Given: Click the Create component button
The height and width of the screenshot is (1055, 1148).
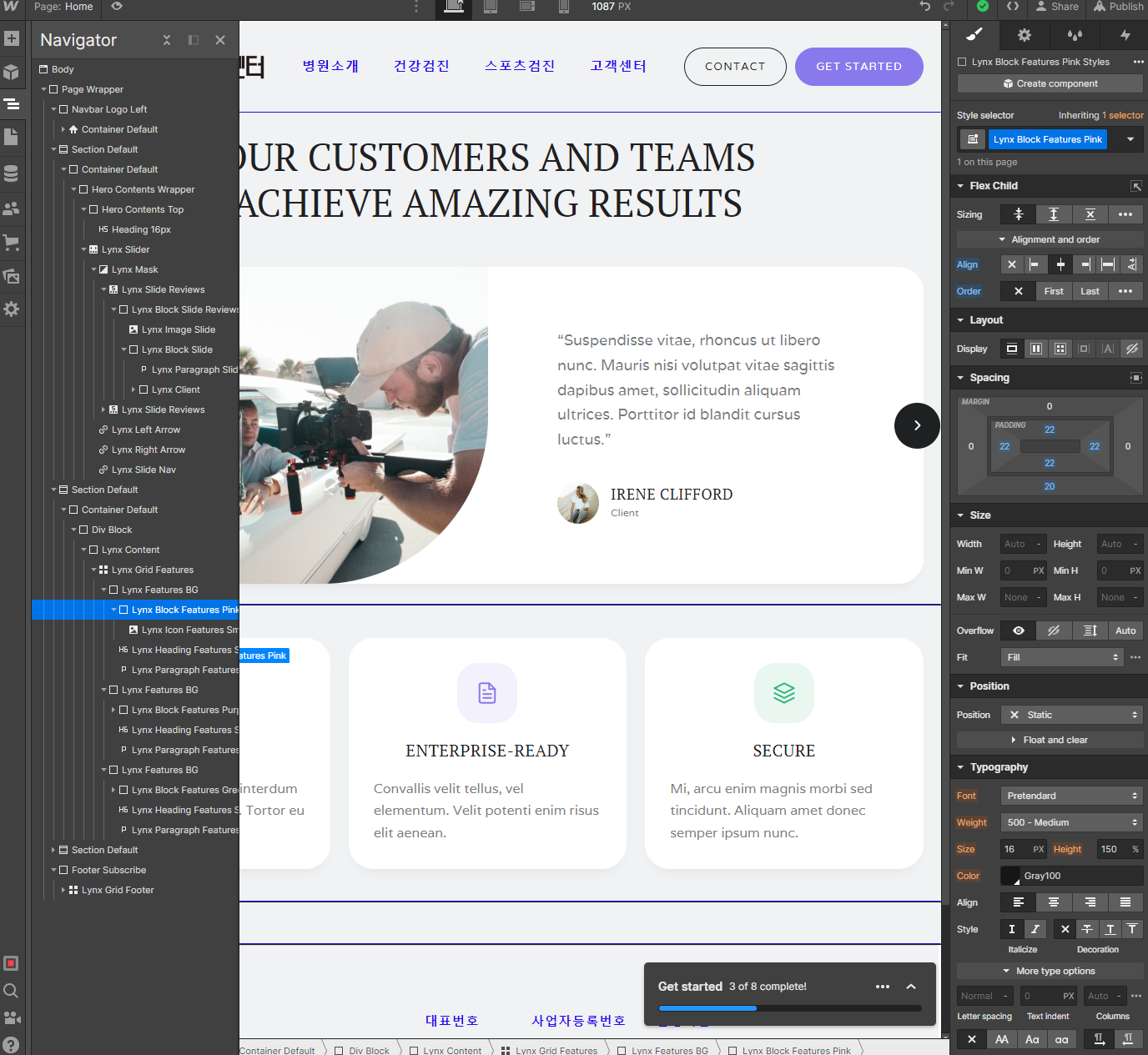Looking at the screenshot, I should pos(1050,83).
